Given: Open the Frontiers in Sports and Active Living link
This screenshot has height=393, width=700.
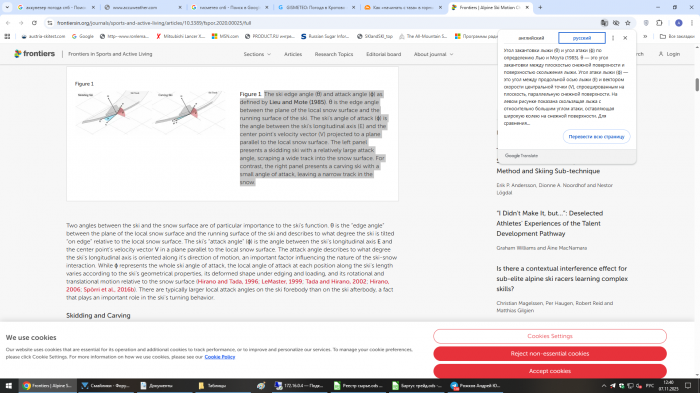Looking at the screenshot, I should (110, 54).
